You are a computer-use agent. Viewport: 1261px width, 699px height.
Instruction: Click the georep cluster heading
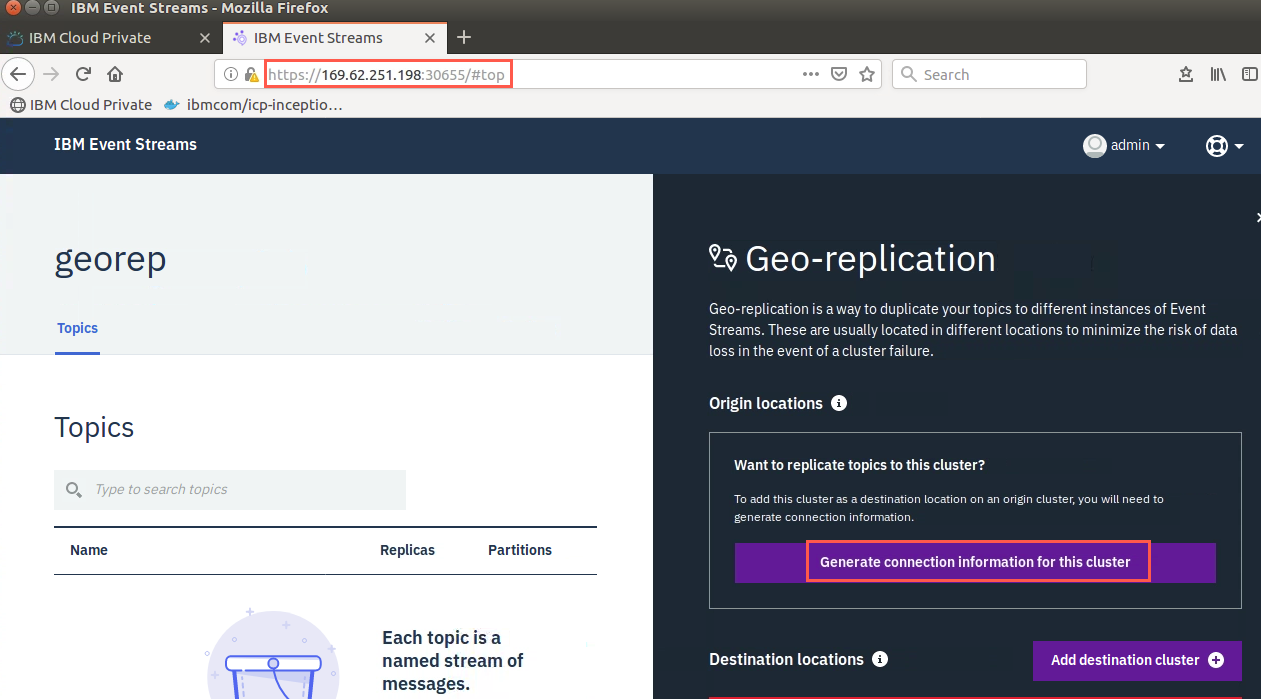point(110,260)
